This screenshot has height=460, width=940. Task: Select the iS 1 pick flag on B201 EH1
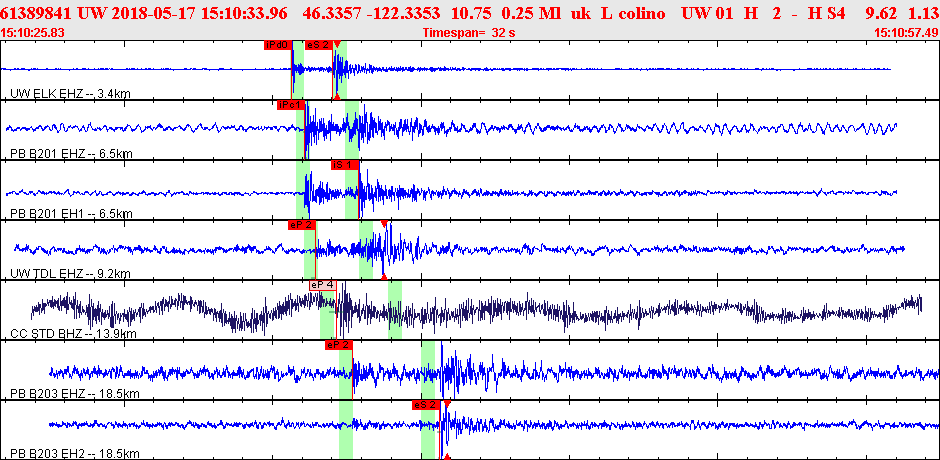[344, 165]
